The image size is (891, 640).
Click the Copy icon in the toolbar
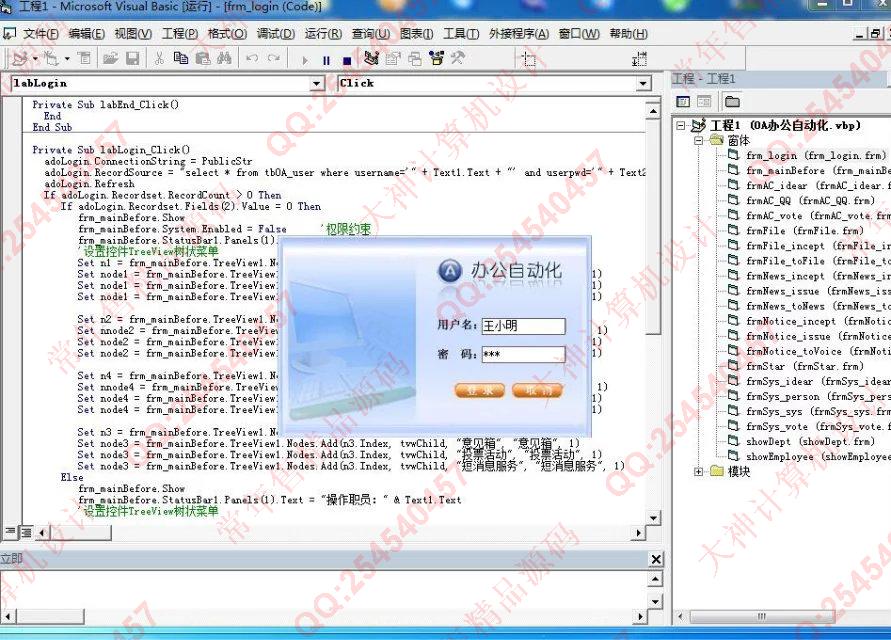coord(181,58)
